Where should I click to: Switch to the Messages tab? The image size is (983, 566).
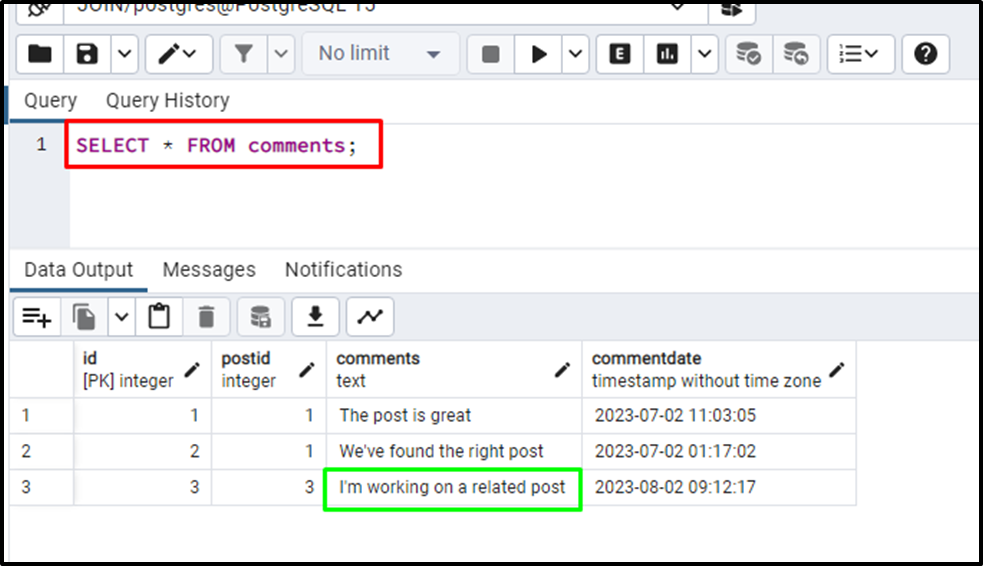pyautogui.click(x=209, y=270)
